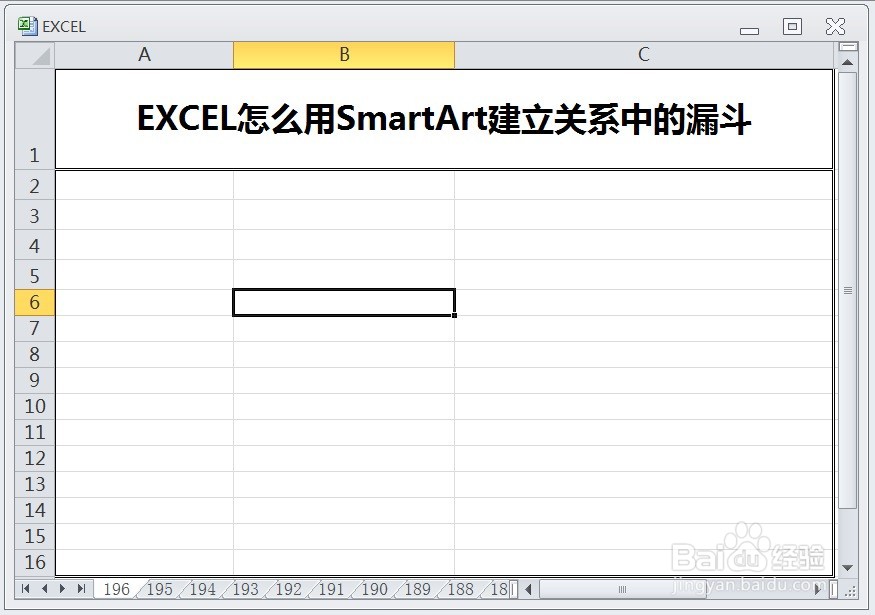Click horizontal scrollbar right arrow

click(818, 589)
